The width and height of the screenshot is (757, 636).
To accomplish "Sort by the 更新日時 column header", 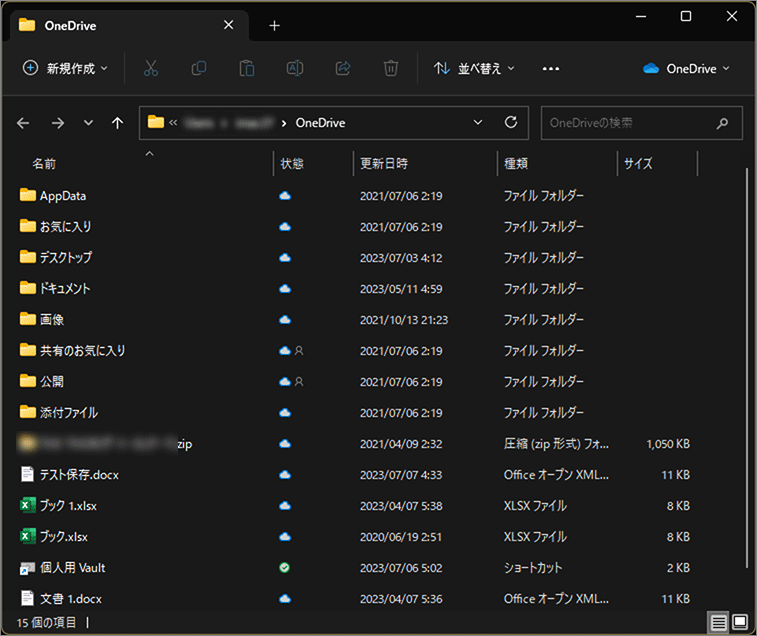I will 384,164.
